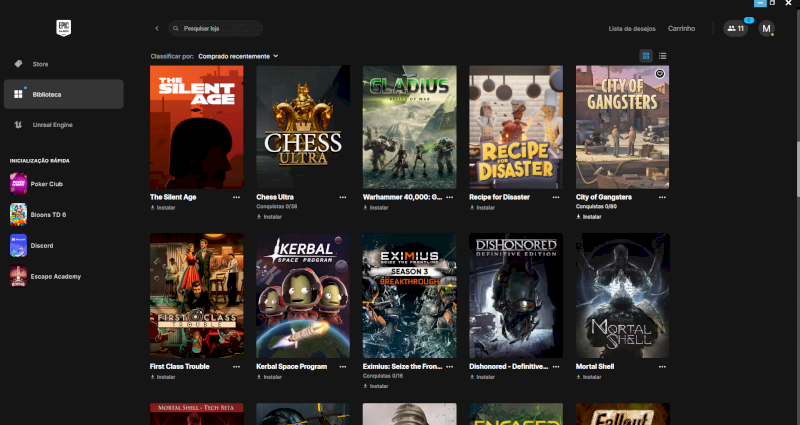Viewport: 800px width, 425px height.
Task: Install Eximius Seize the Frontline
Action: pyautogui.click(x=376, y=386)
